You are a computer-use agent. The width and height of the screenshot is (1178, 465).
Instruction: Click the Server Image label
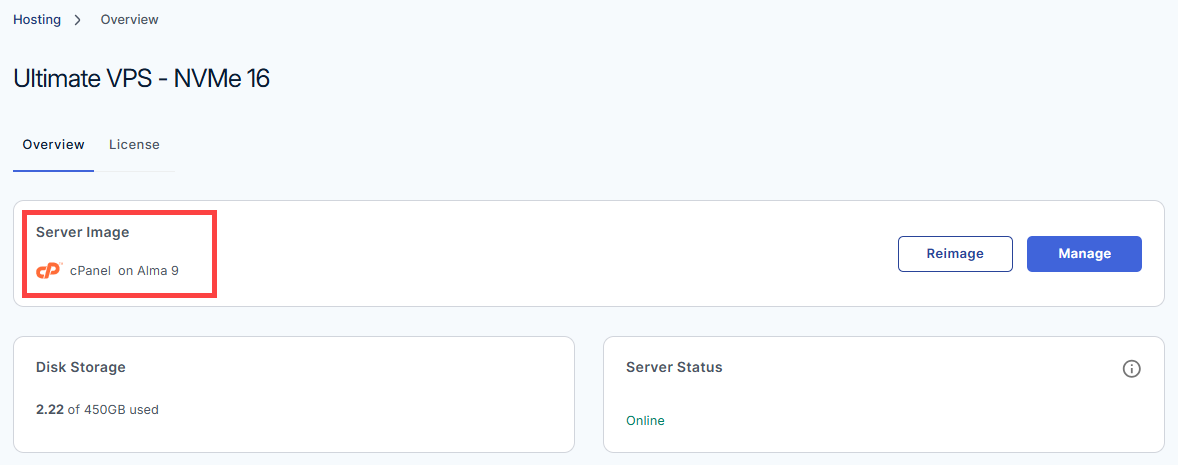pyautogui.click(x=83, y=232)
